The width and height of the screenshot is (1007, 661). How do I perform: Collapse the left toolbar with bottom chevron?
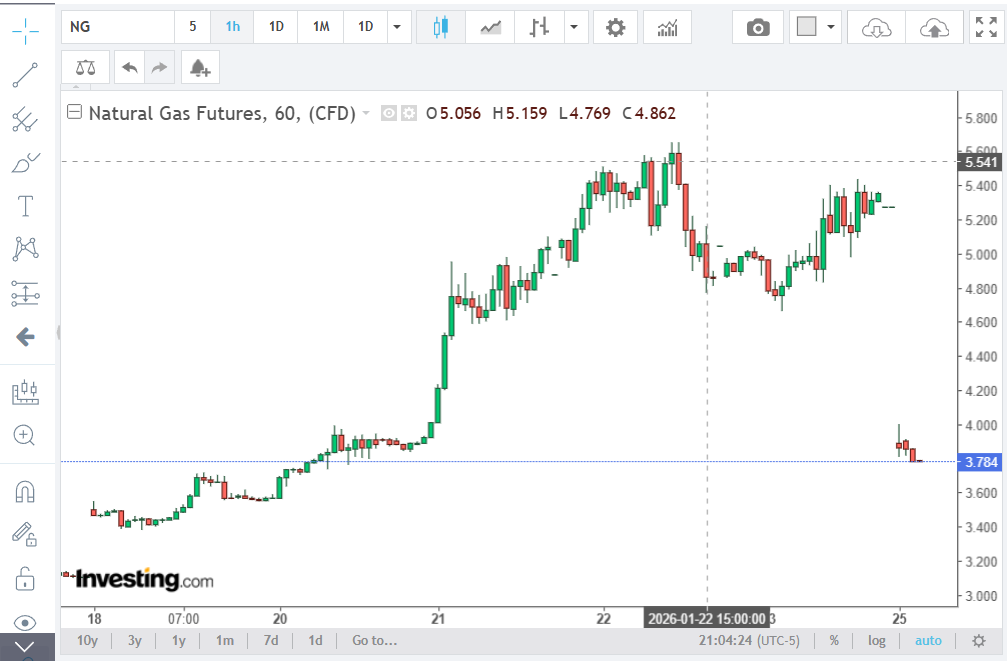26,647
